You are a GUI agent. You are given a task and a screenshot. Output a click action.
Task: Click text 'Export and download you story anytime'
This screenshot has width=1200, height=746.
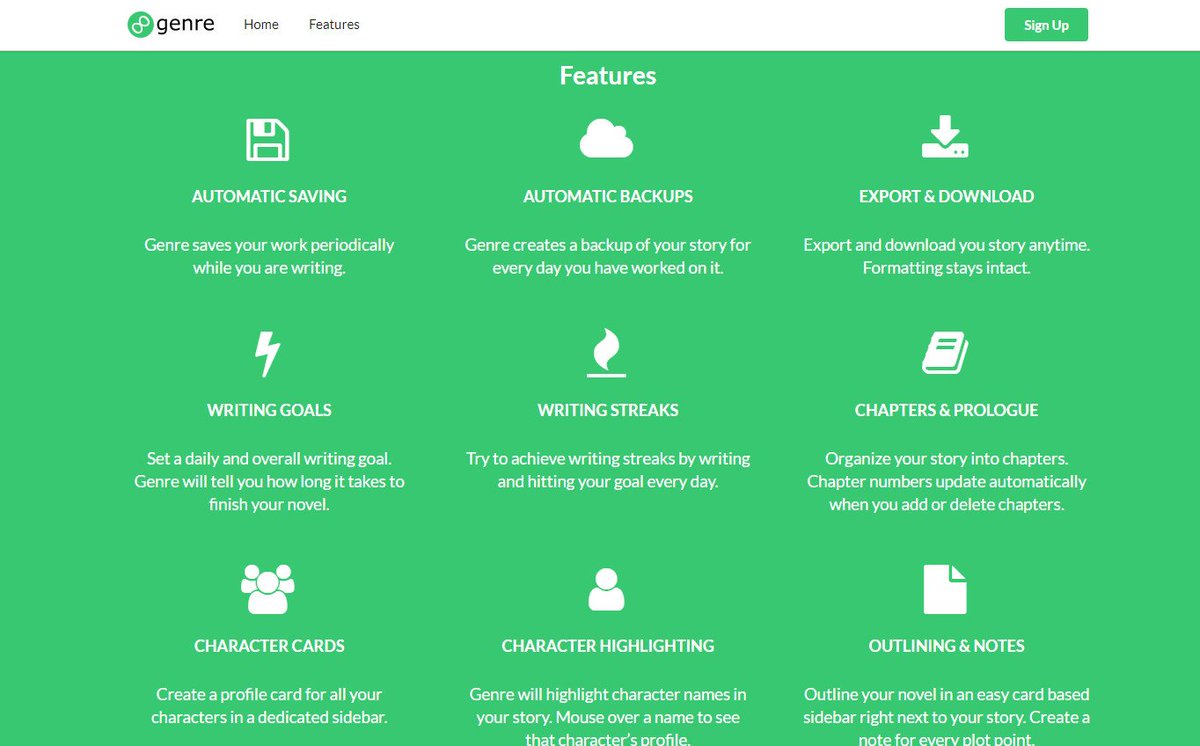tap(946, 245)
